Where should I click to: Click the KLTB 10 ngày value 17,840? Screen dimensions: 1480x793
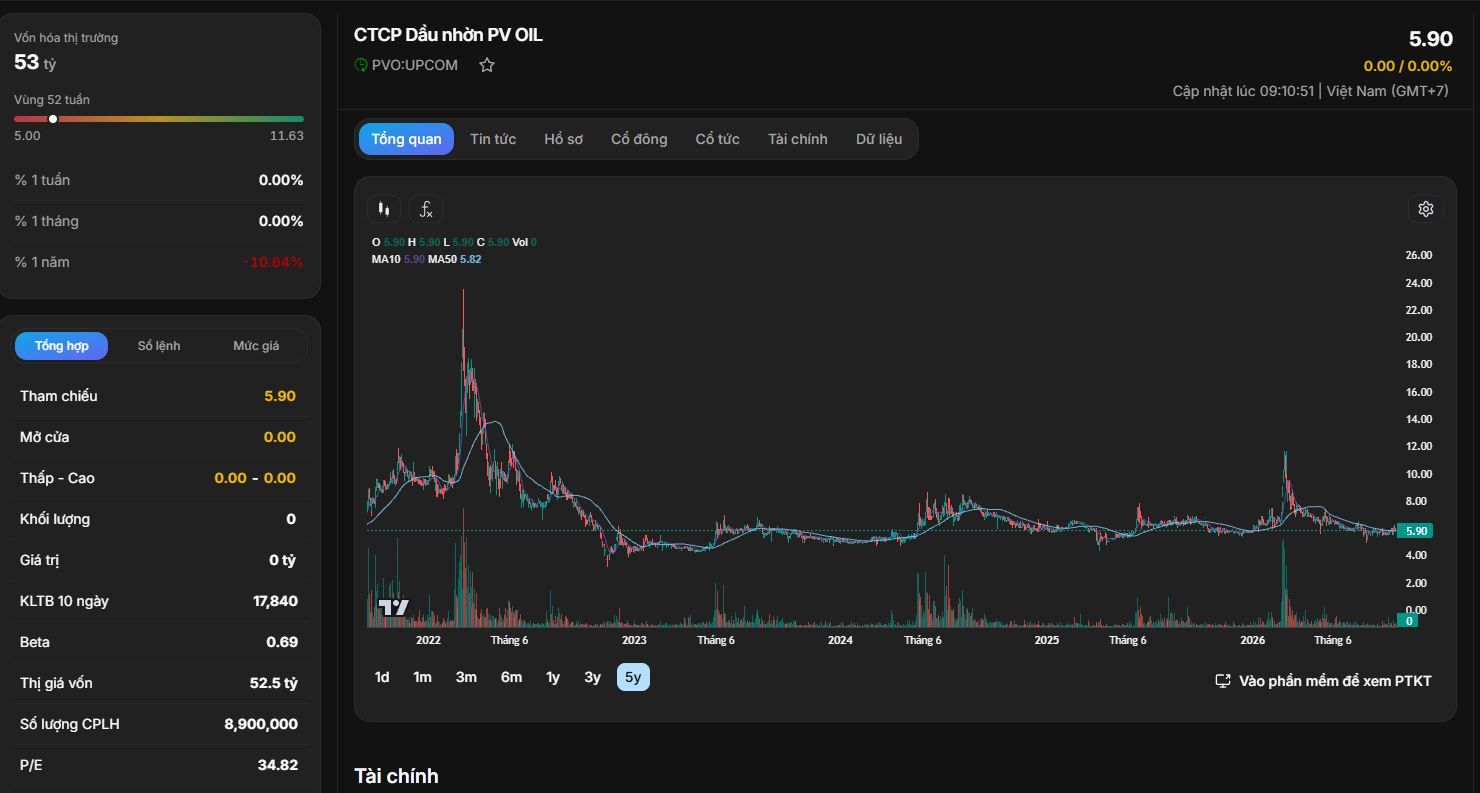[275, 601]
